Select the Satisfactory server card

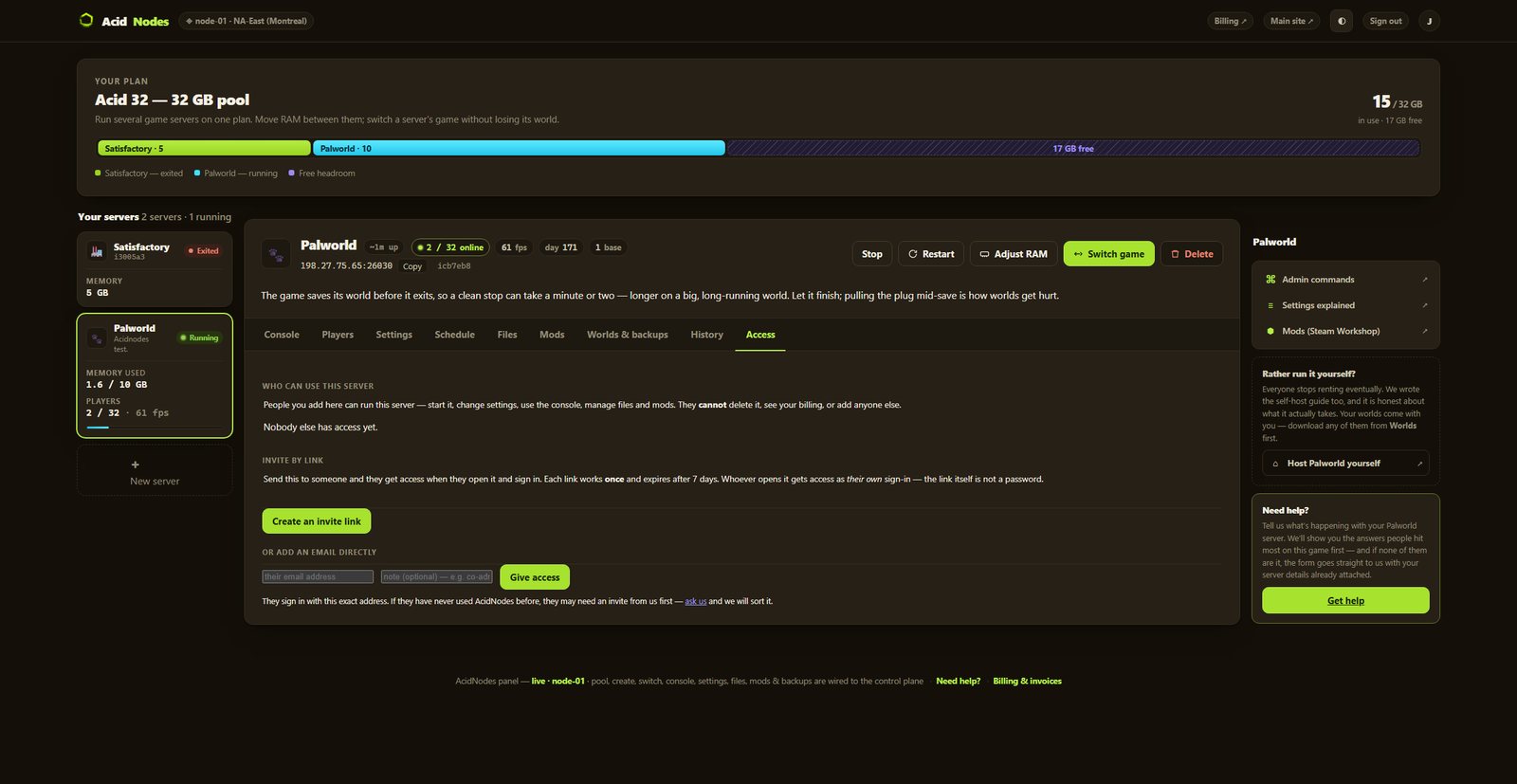coord(155,269)
